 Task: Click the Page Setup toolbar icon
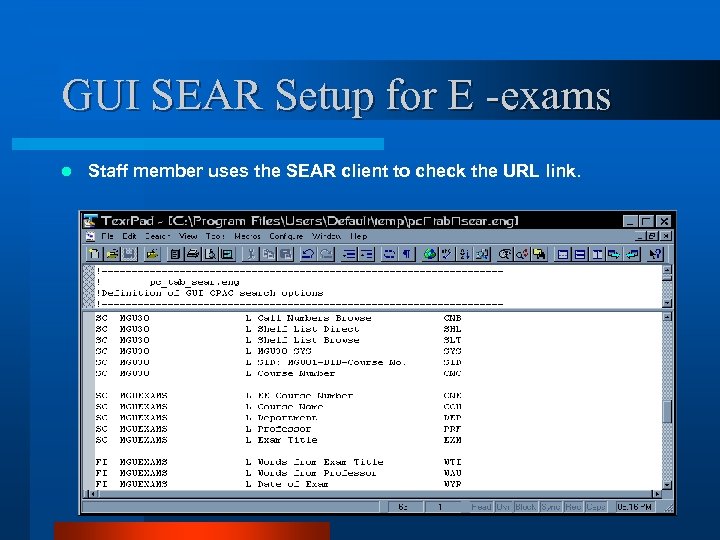[227, 254]
